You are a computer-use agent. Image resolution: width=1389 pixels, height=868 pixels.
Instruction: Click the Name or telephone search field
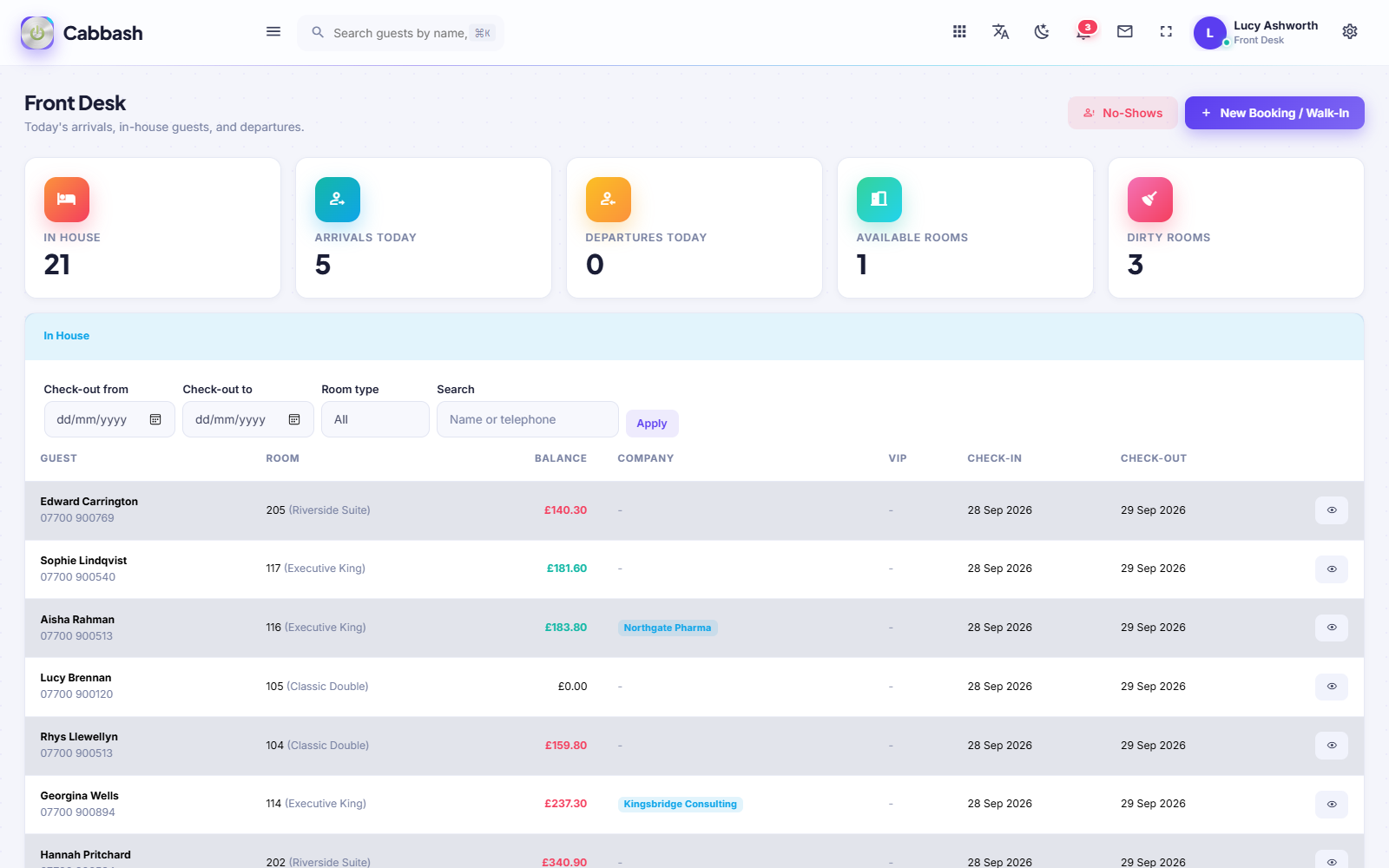[528, 419]
